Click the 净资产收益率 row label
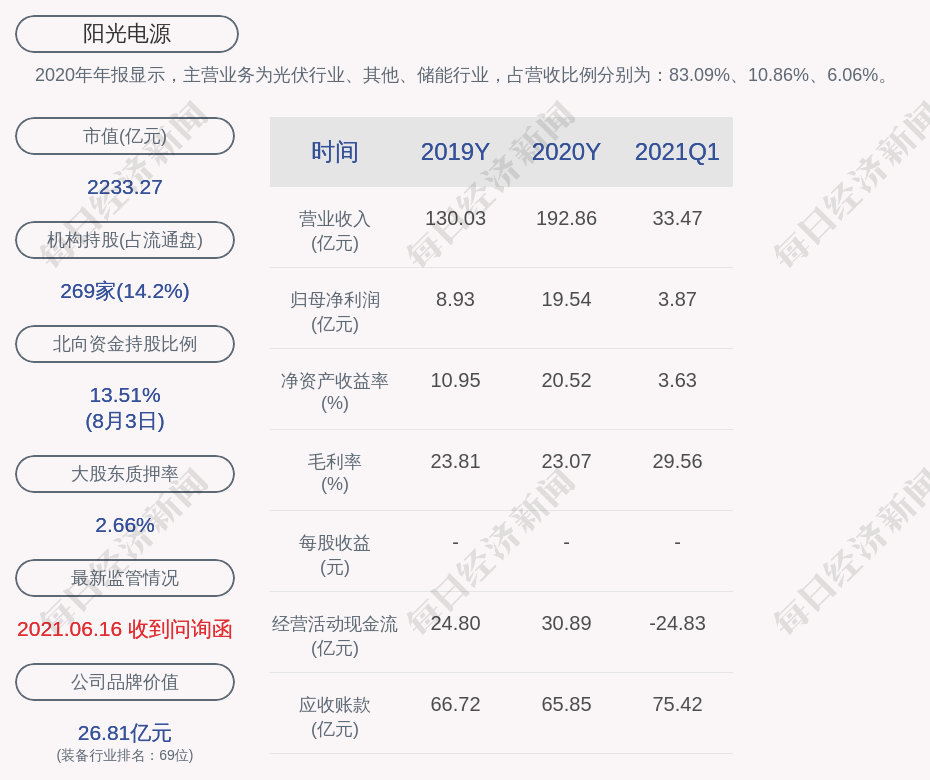Viewport: 930px width, 780px height. 335,392
